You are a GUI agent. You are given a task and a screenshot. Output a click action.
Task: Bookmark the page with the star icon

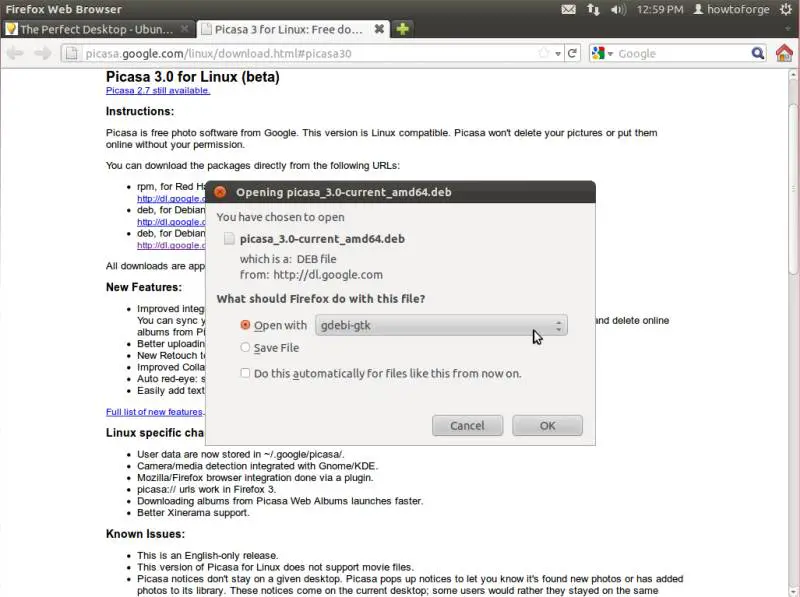544,53
